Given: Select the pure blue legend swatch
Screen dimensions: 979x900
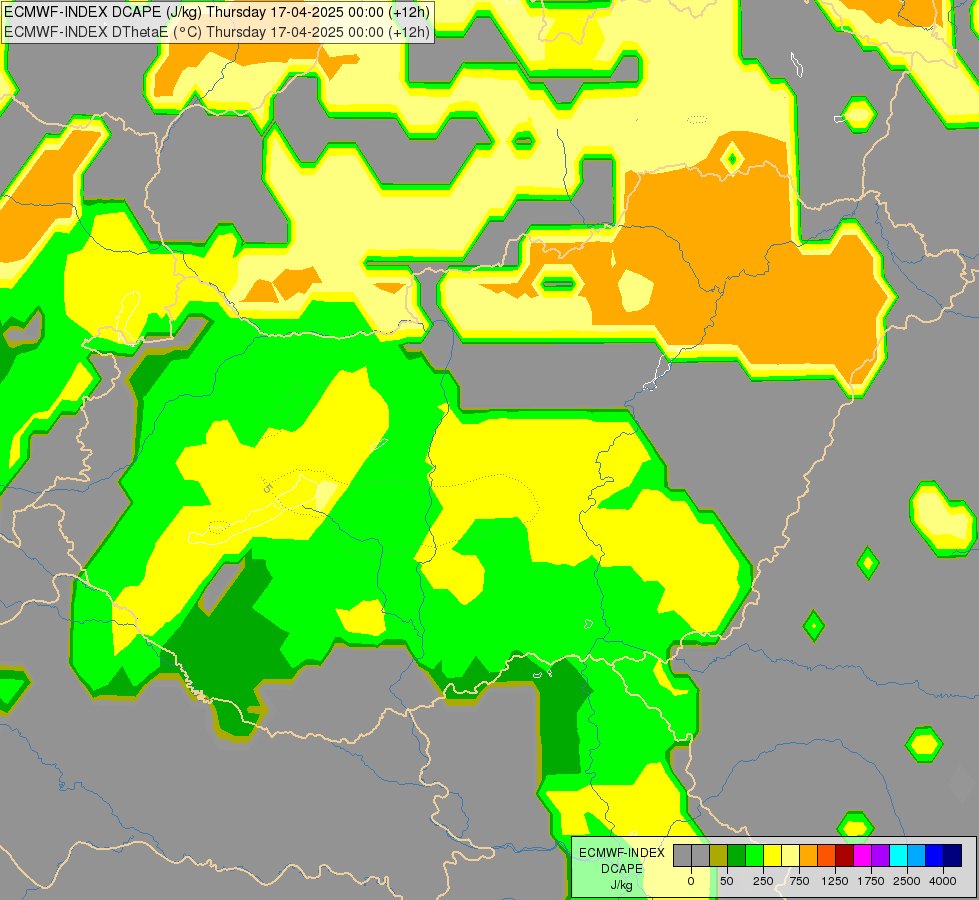Looking at the screenshot, I should tap(935, 855).
